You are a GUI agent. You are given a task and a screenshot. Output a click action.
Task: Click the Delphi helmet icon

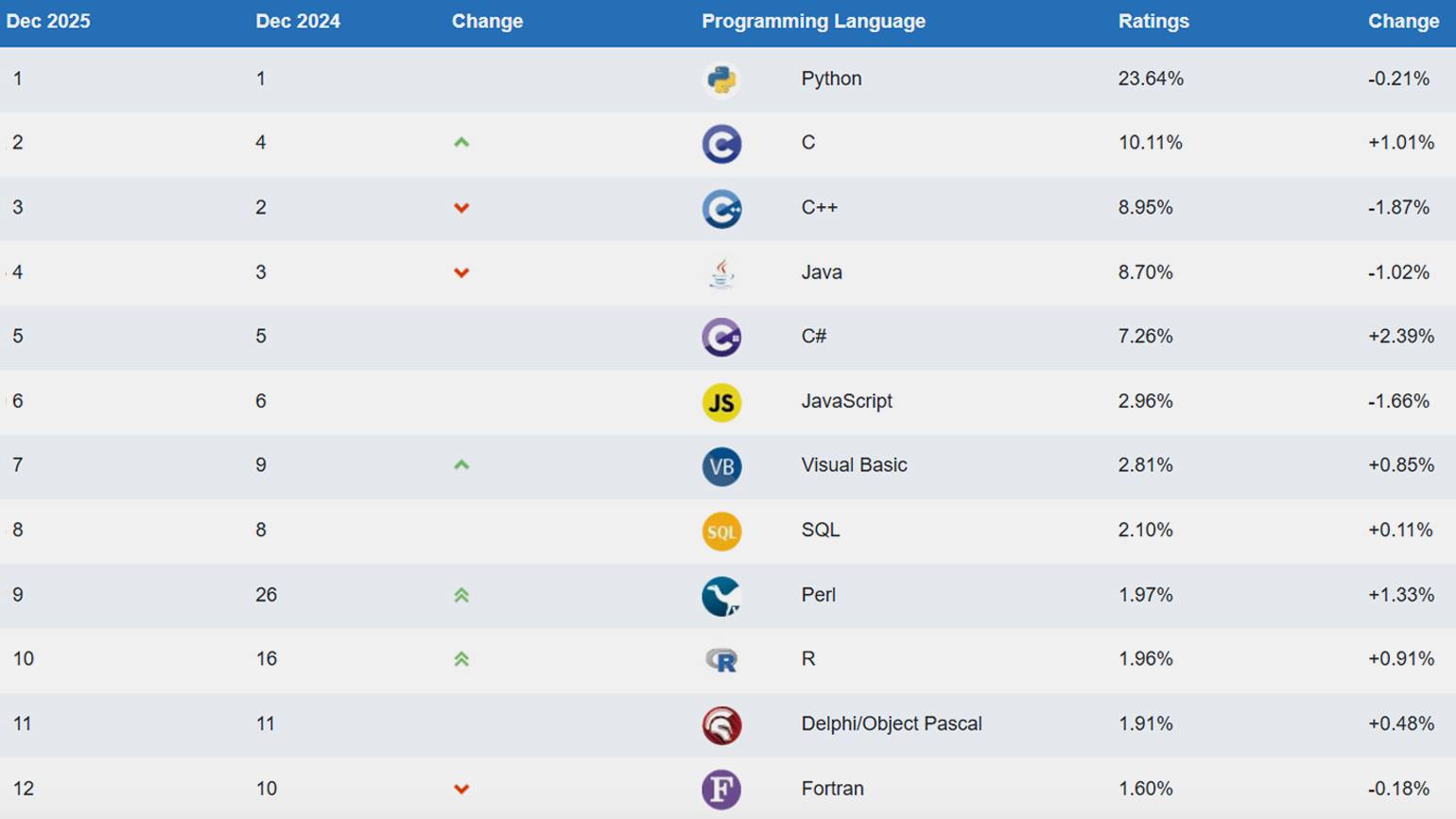pos(721,725)
